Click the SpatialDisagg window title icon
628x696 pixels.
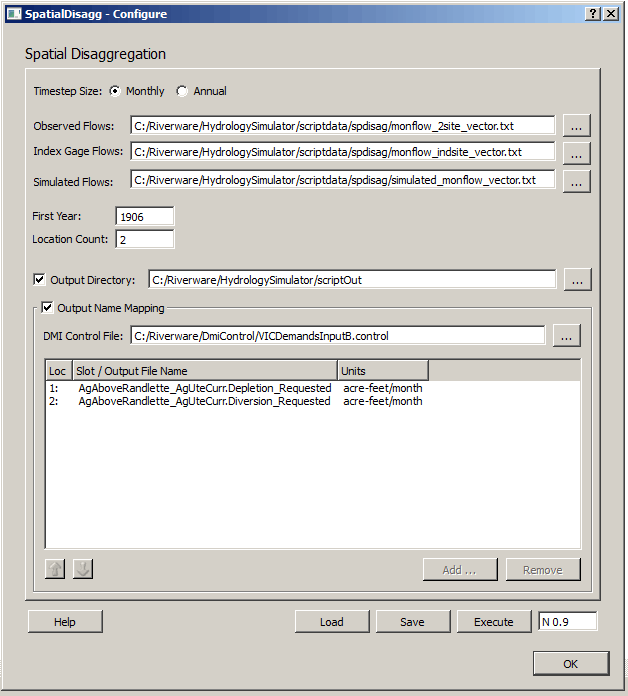point(14,14)
